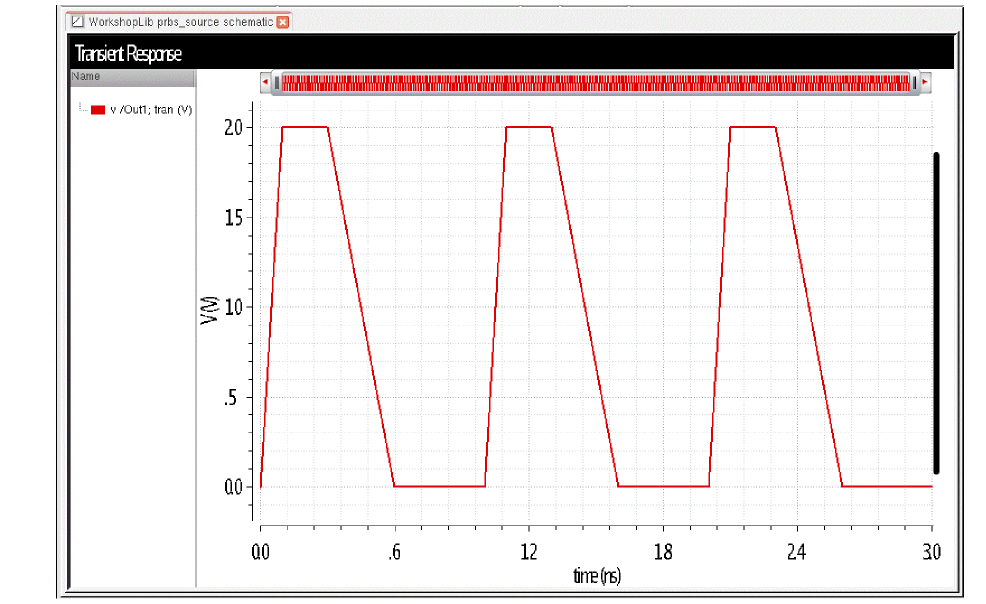This screenshot has width=986, height=604.
Task: Click the .5 y-axis tick label
Action: (x=231, y=398)
